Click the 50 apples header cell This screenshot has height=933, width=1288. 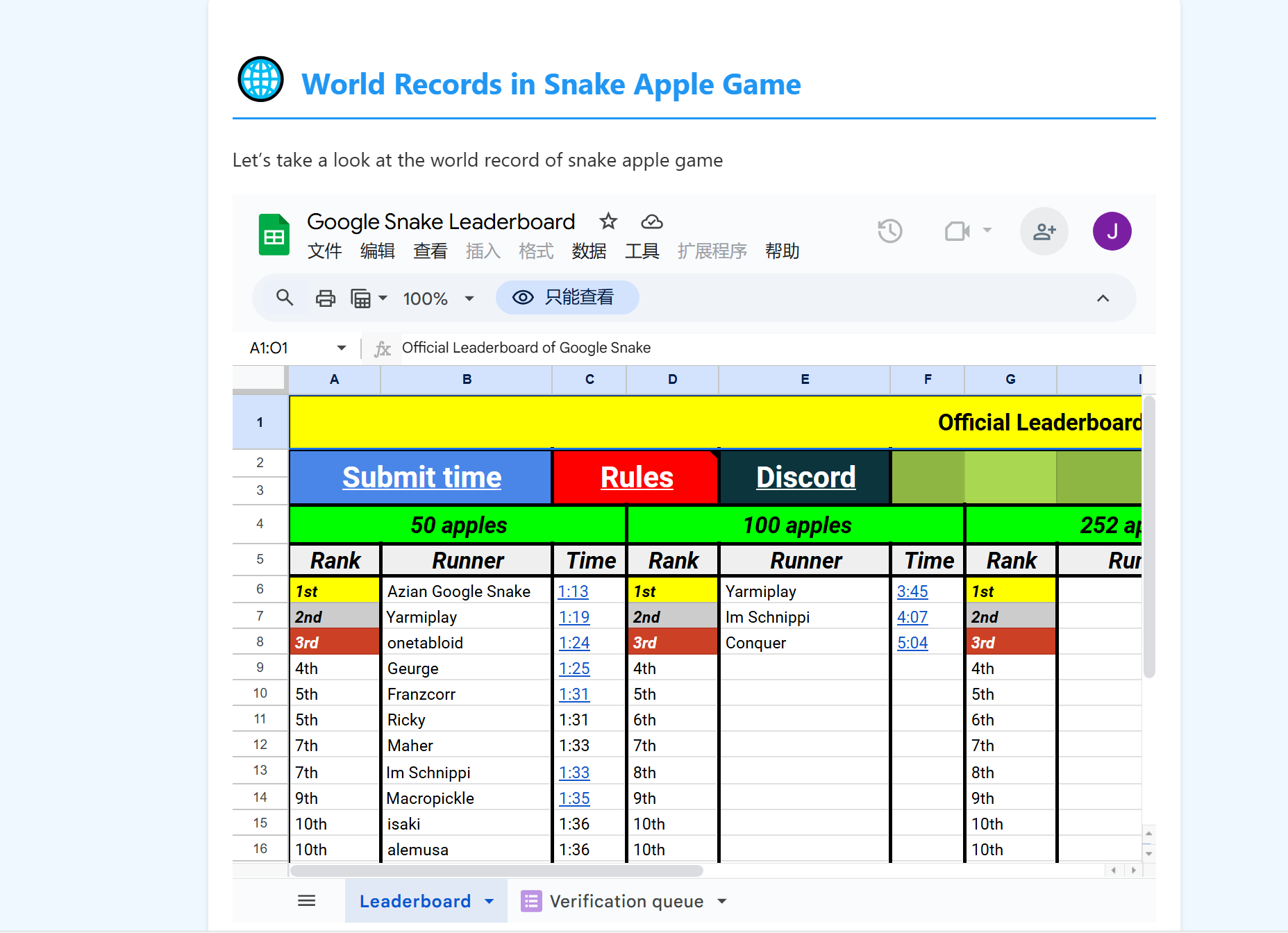(x=458, y=525)
